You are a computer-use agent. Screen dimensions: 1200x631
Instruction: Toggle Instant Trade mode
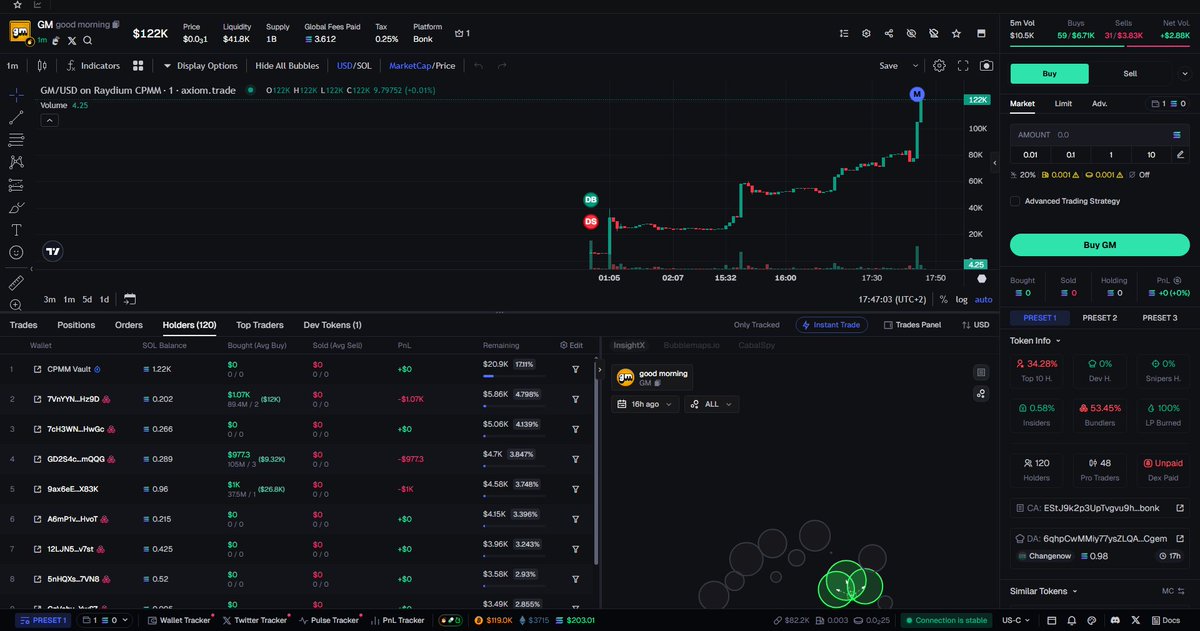tap(832, 325)
